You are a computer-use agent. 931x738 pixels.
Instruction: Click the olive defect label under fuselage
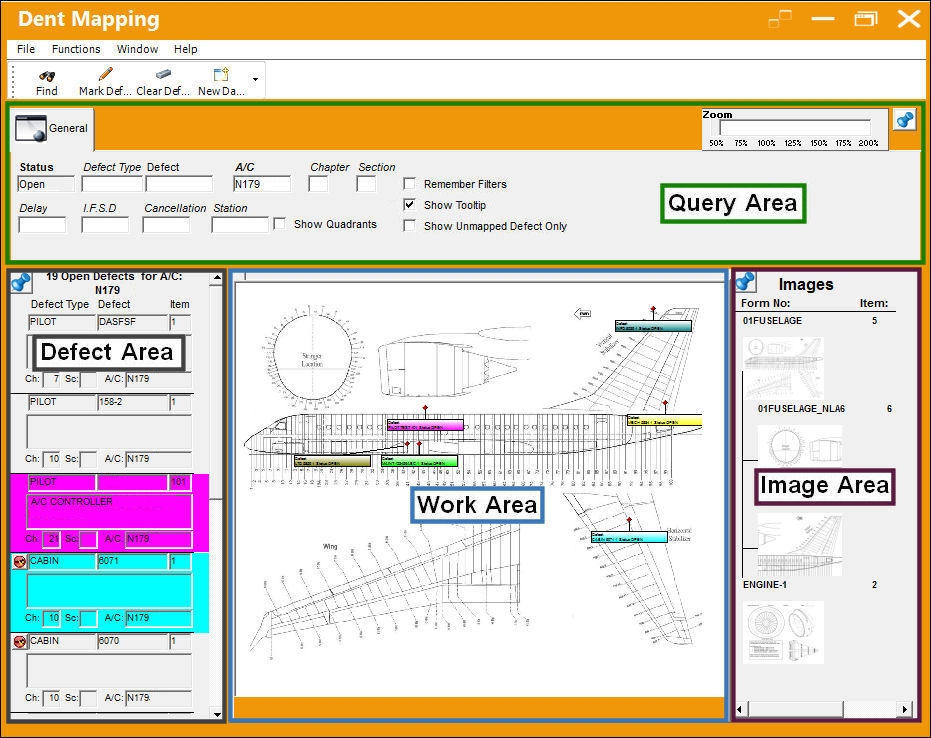332,461
